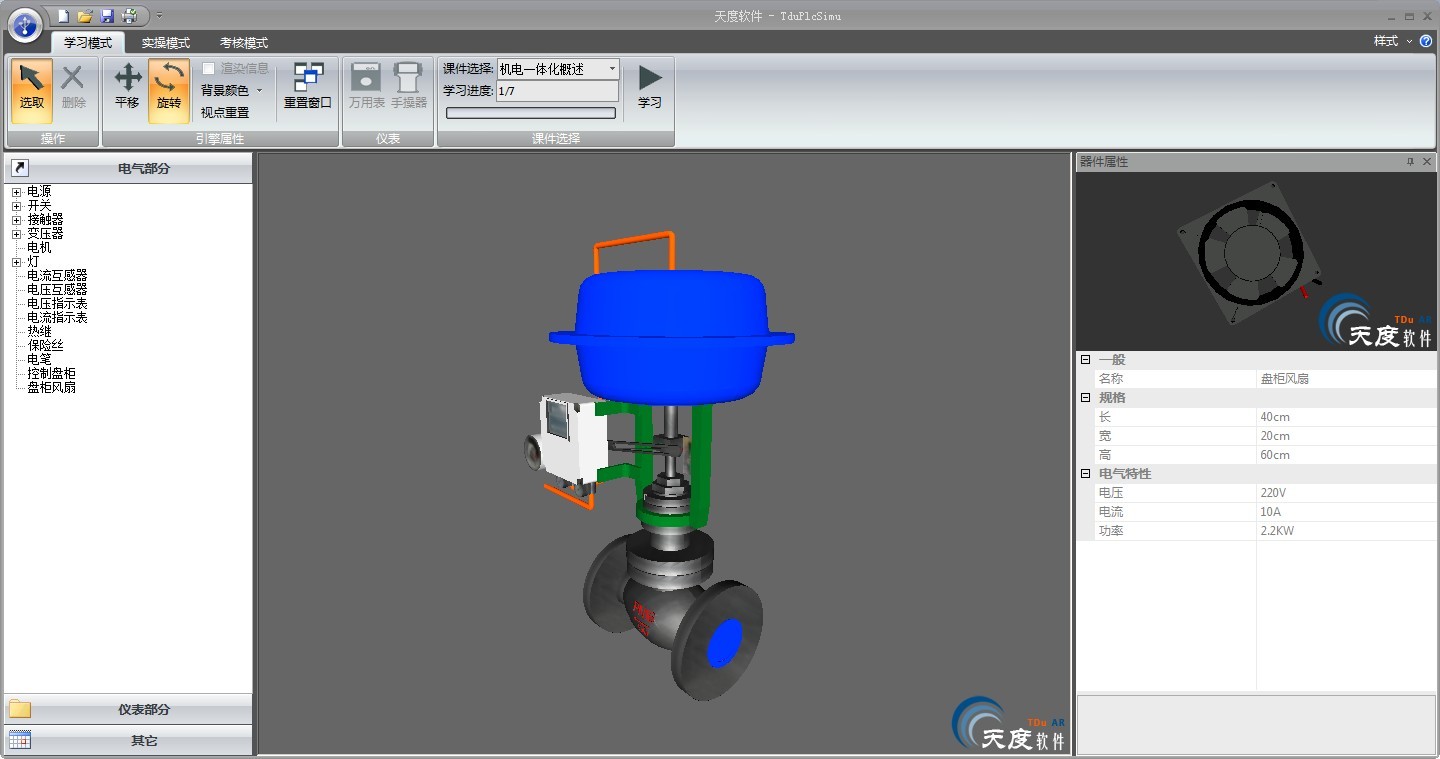Switch to the 考核模式 tab
This screenshot has width=1440, height=759.
point(244,43)
